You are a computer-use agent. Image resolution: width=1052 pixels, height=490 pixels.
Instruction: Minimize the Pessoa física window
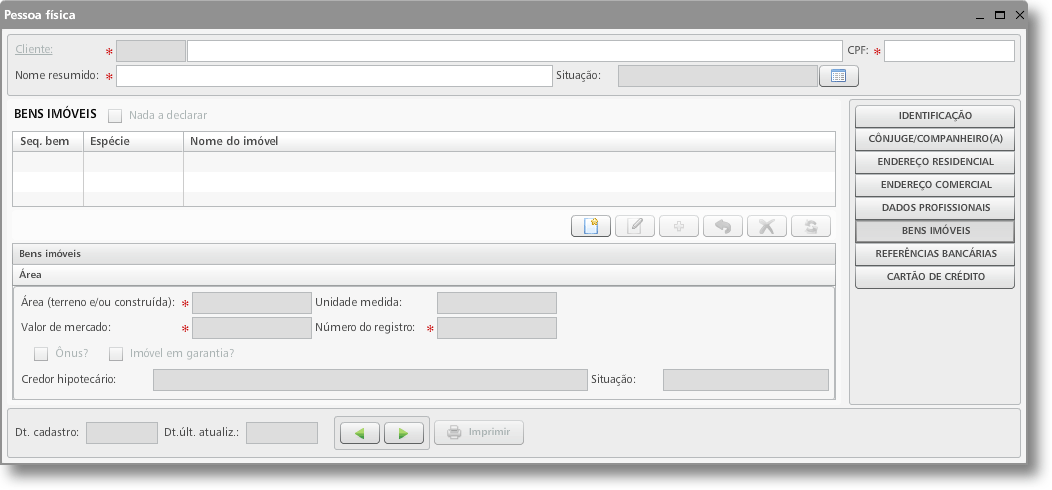980,16
